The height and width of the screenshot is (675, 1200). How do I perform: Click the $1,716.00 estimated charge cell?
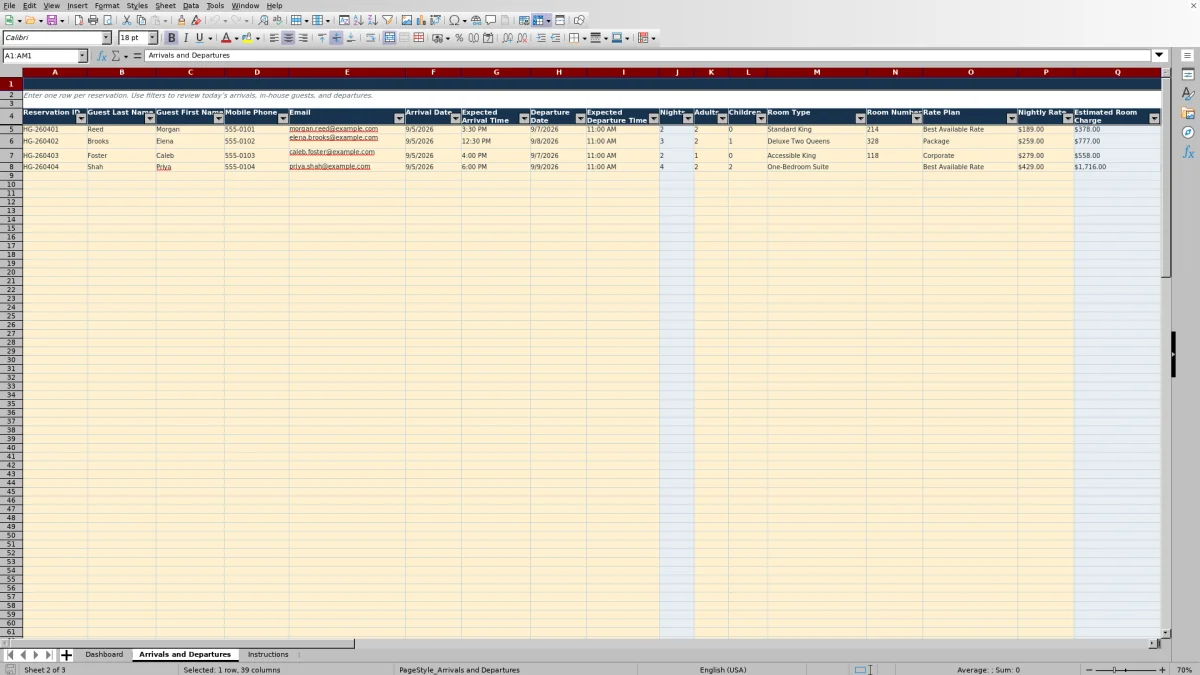[x=1117, y=167]
